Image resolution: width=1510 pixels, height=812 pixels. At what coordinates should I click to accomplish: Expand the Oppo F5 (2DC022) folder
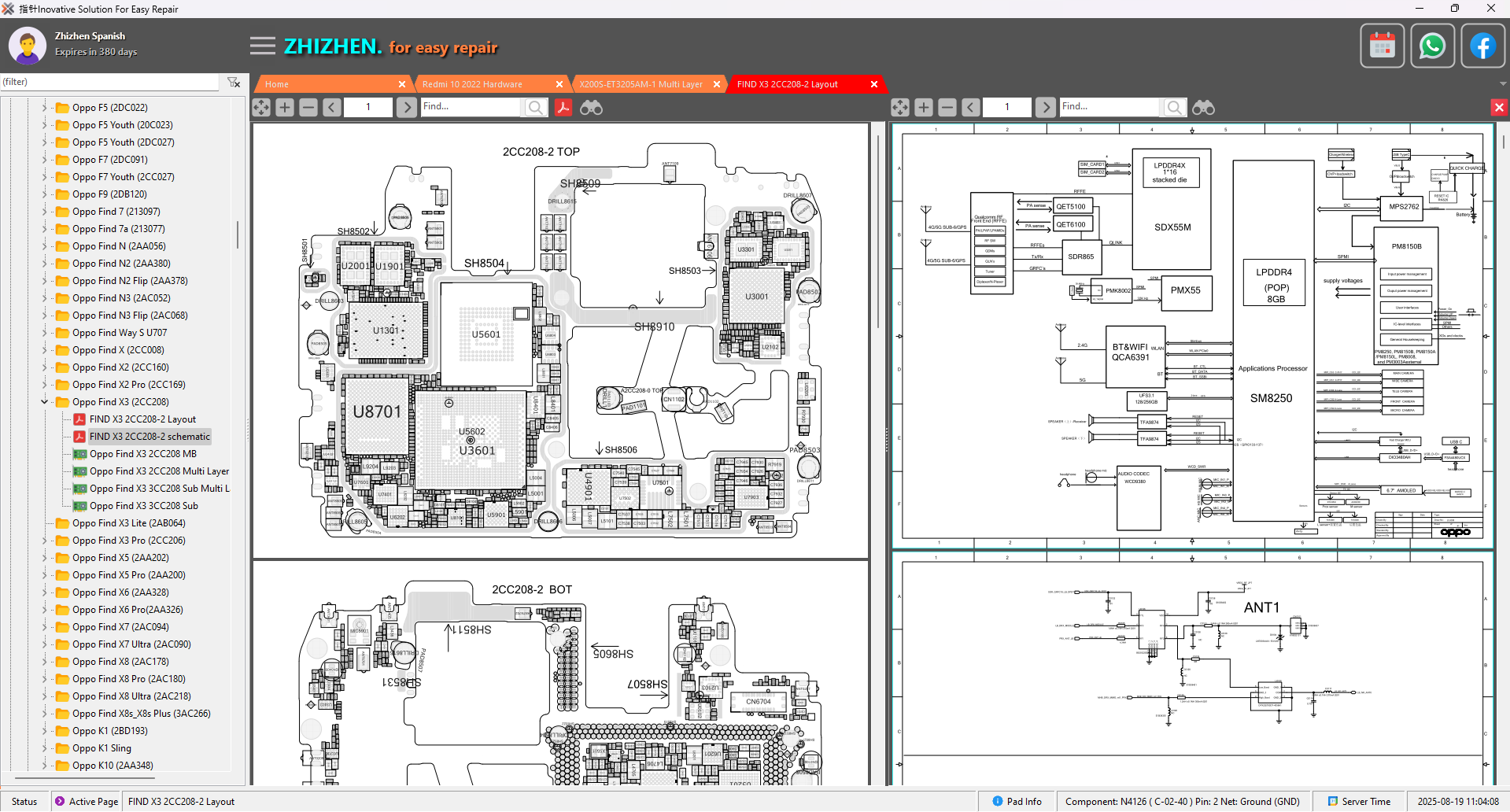coord(45,108)
